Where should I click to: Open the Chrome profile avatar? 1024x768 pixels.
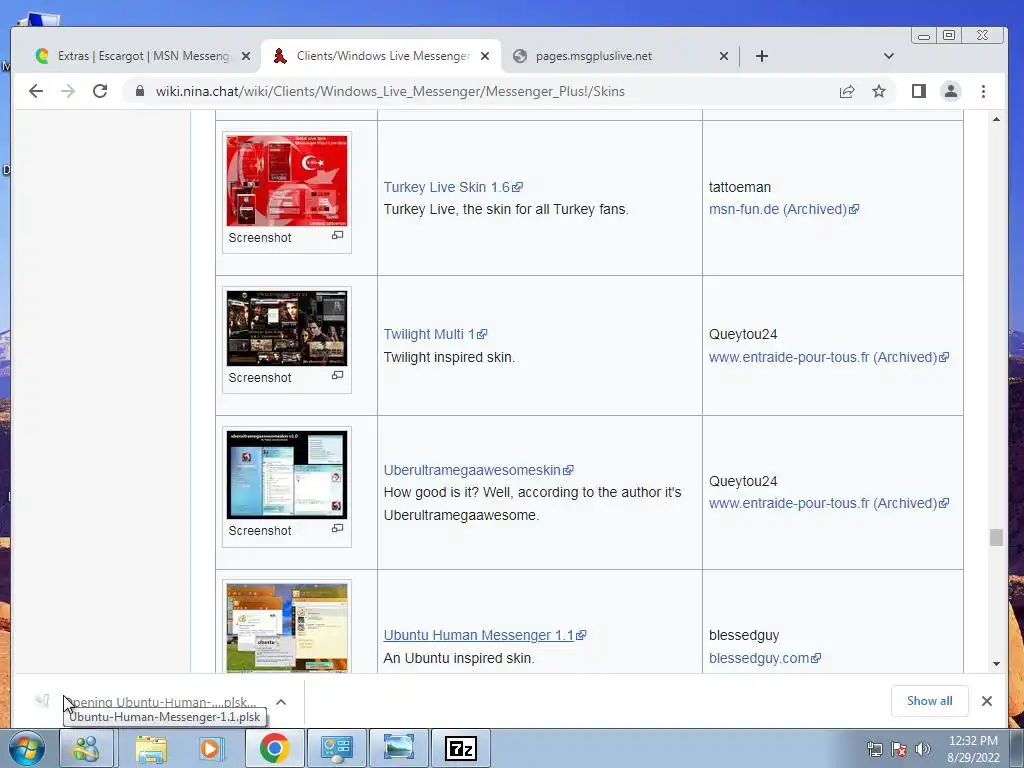click(951, 91)
